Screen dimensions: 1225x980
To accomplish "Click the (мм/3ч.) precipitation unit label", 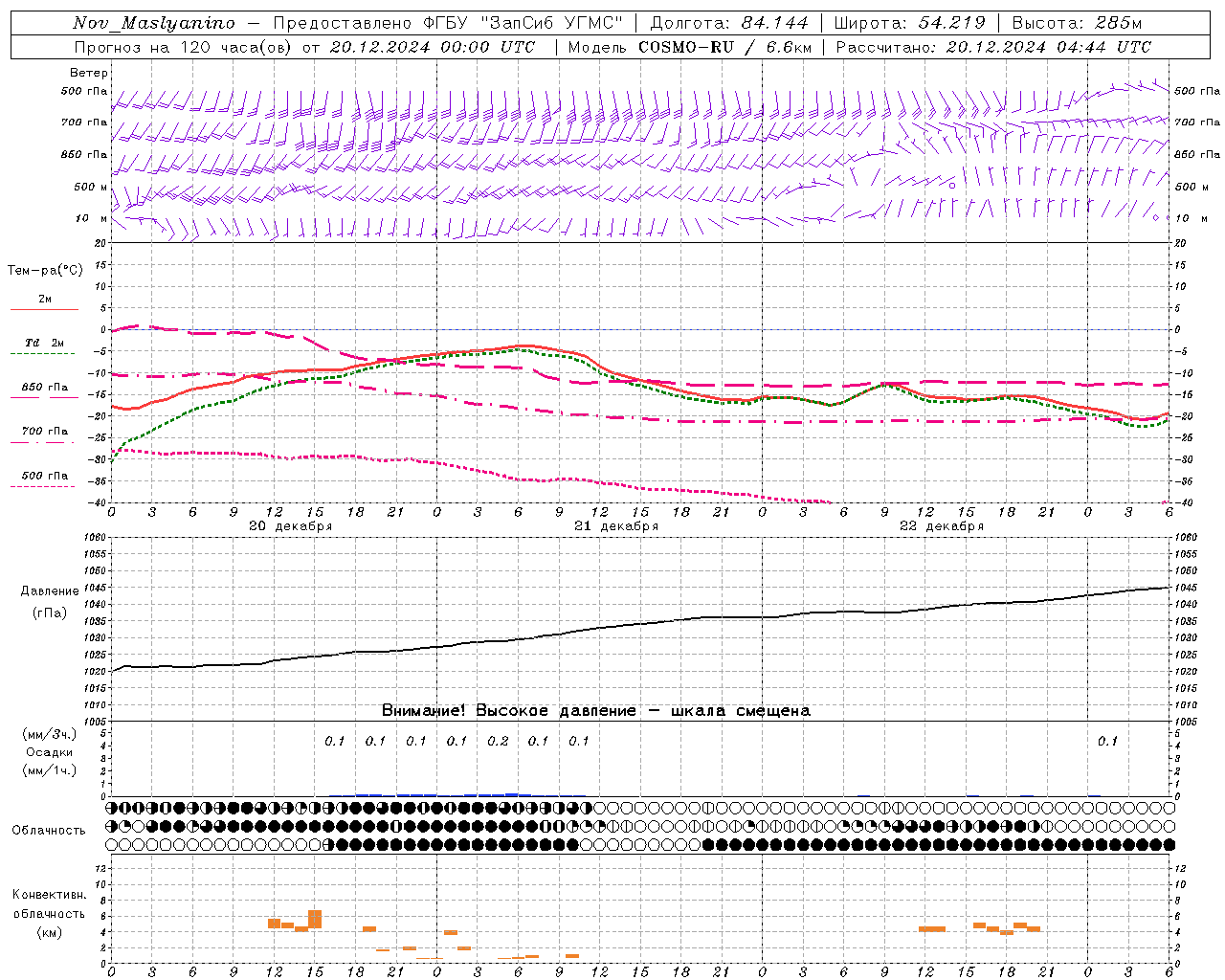I will (x=49, y=734).
